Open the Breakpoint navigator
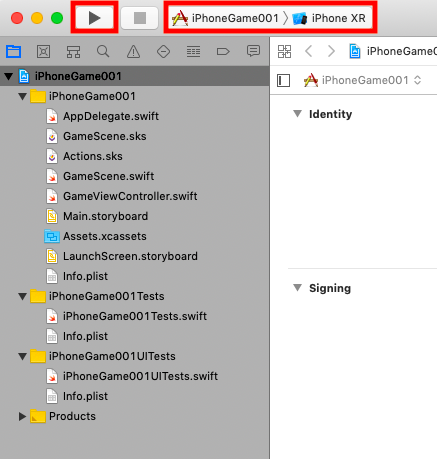The width and height of the screenshot is (437, 459). click(223, 51)
